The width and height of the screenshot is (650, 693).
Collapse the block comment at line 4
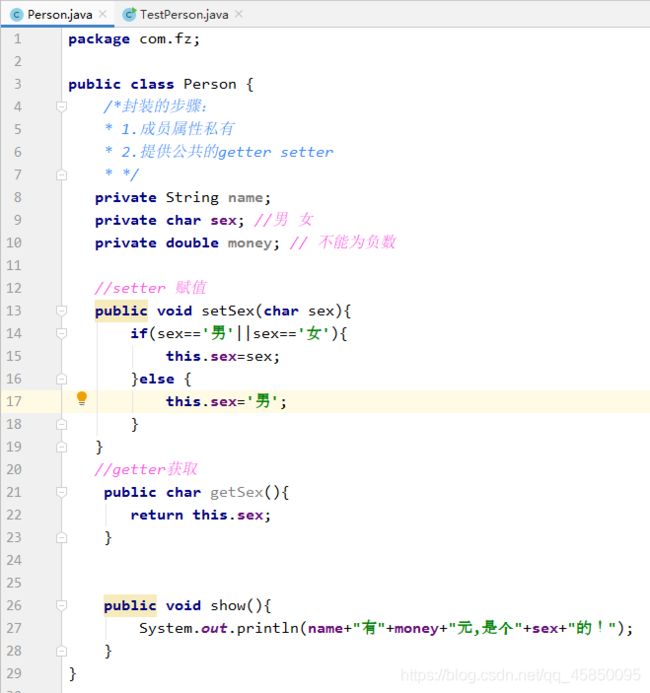tap(61, 107)
